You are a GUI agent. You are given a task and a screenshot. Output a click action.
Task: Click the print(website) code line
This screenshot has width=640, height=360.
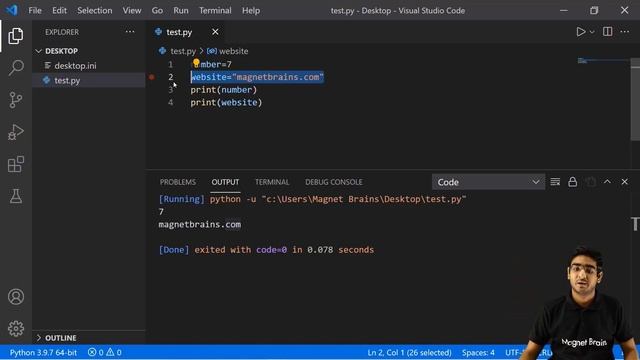coord(226,102)
